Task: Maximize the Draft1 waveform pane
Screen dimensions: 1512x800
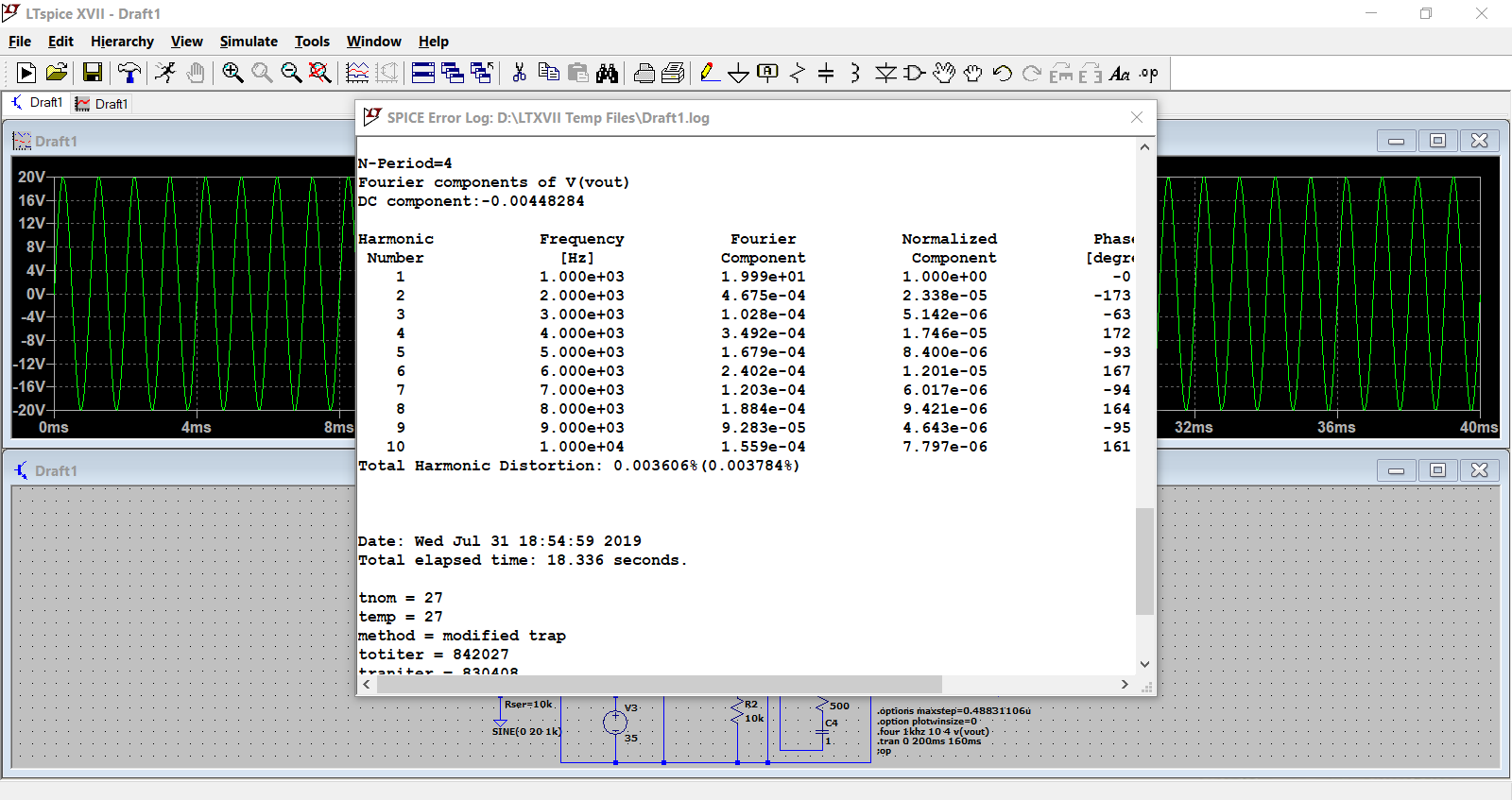Action: pos(1437,141)
